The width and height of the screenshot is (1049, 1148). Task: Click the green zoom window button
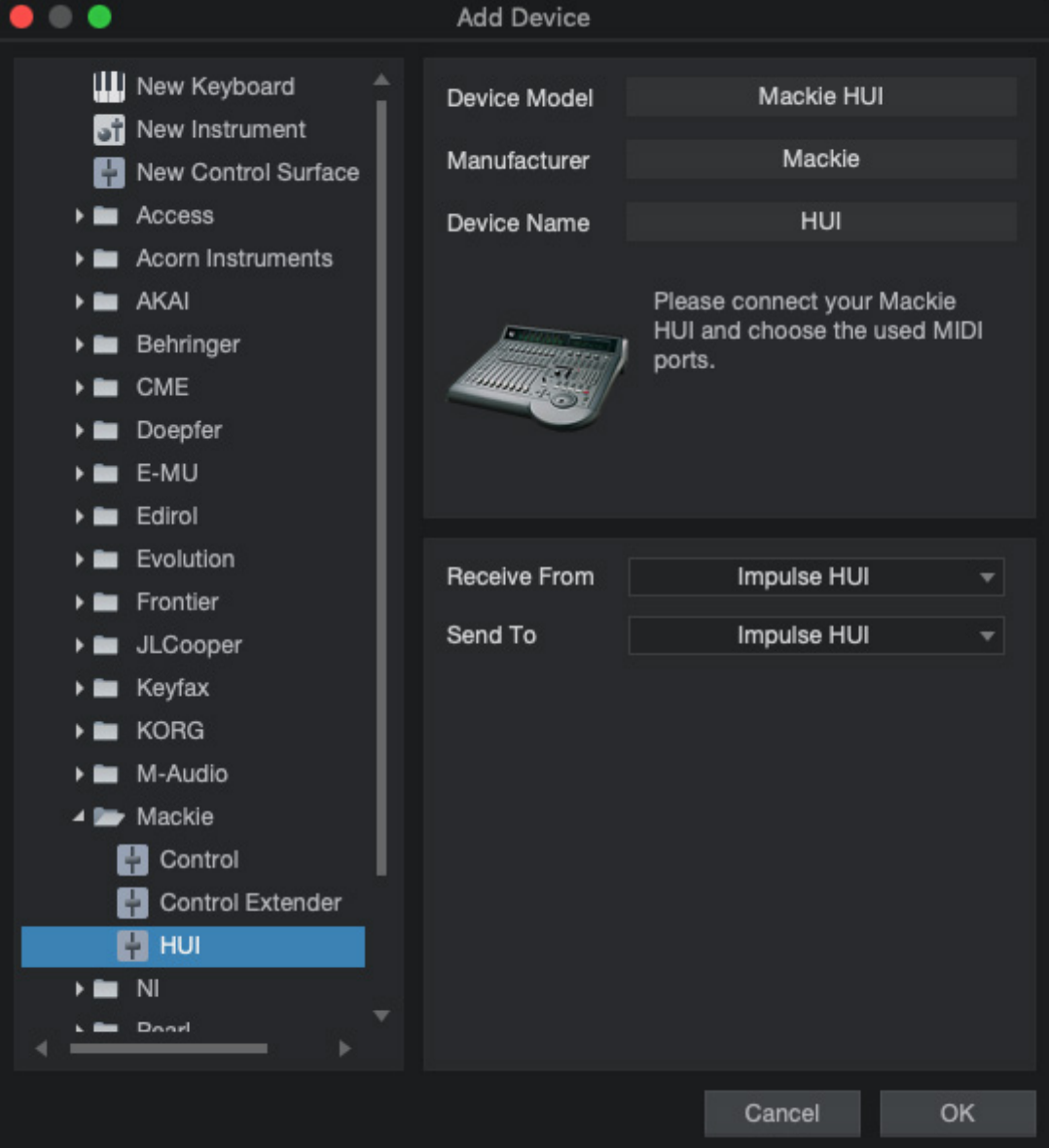99,17
